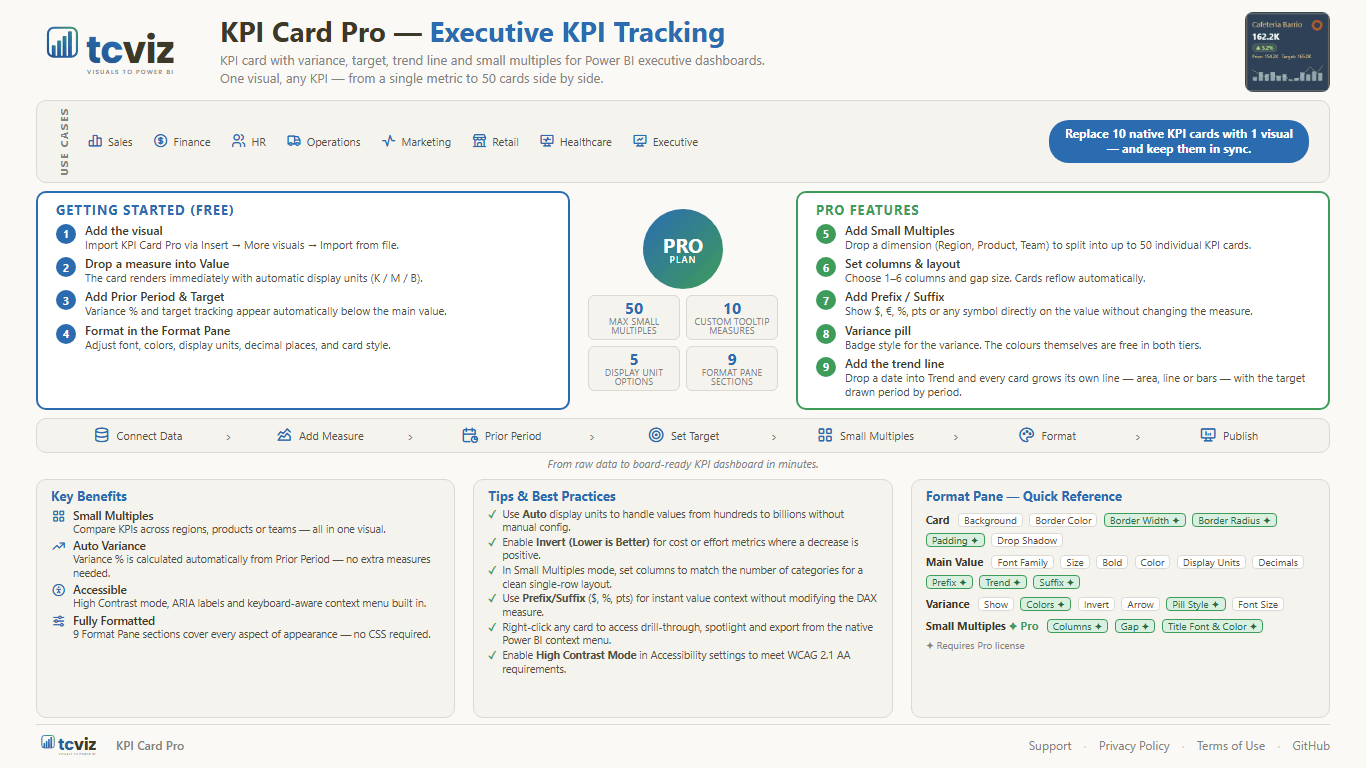Click the Border Width Pro tag
1366x768 pixels.
click(x=1145, y=520)
